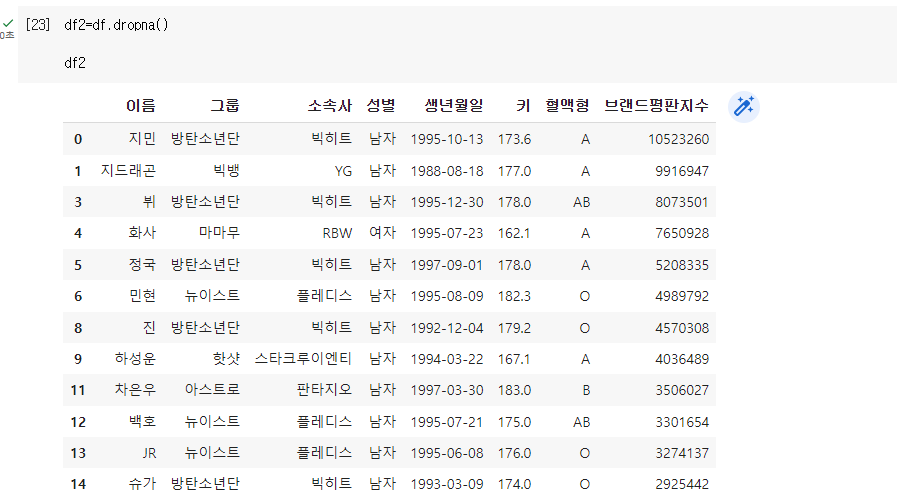Screen dimensions: 901x499
Task: Click the name cell 지드래곤
Action: coord(128,171)
